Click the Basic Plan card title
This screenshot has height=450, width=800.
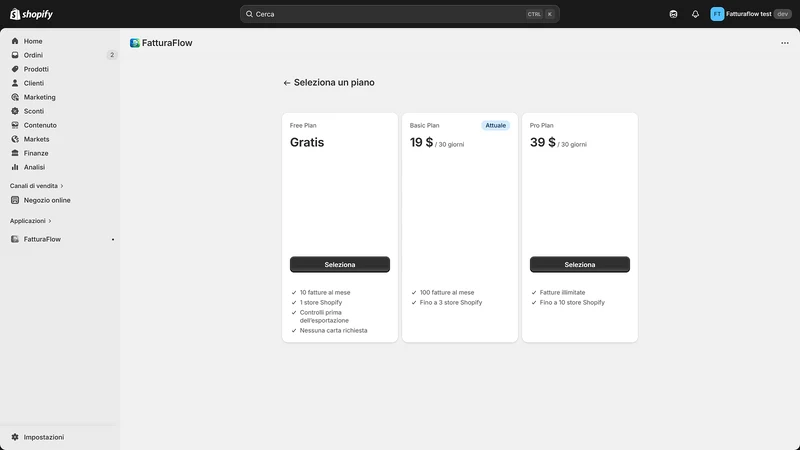point(424,126)
